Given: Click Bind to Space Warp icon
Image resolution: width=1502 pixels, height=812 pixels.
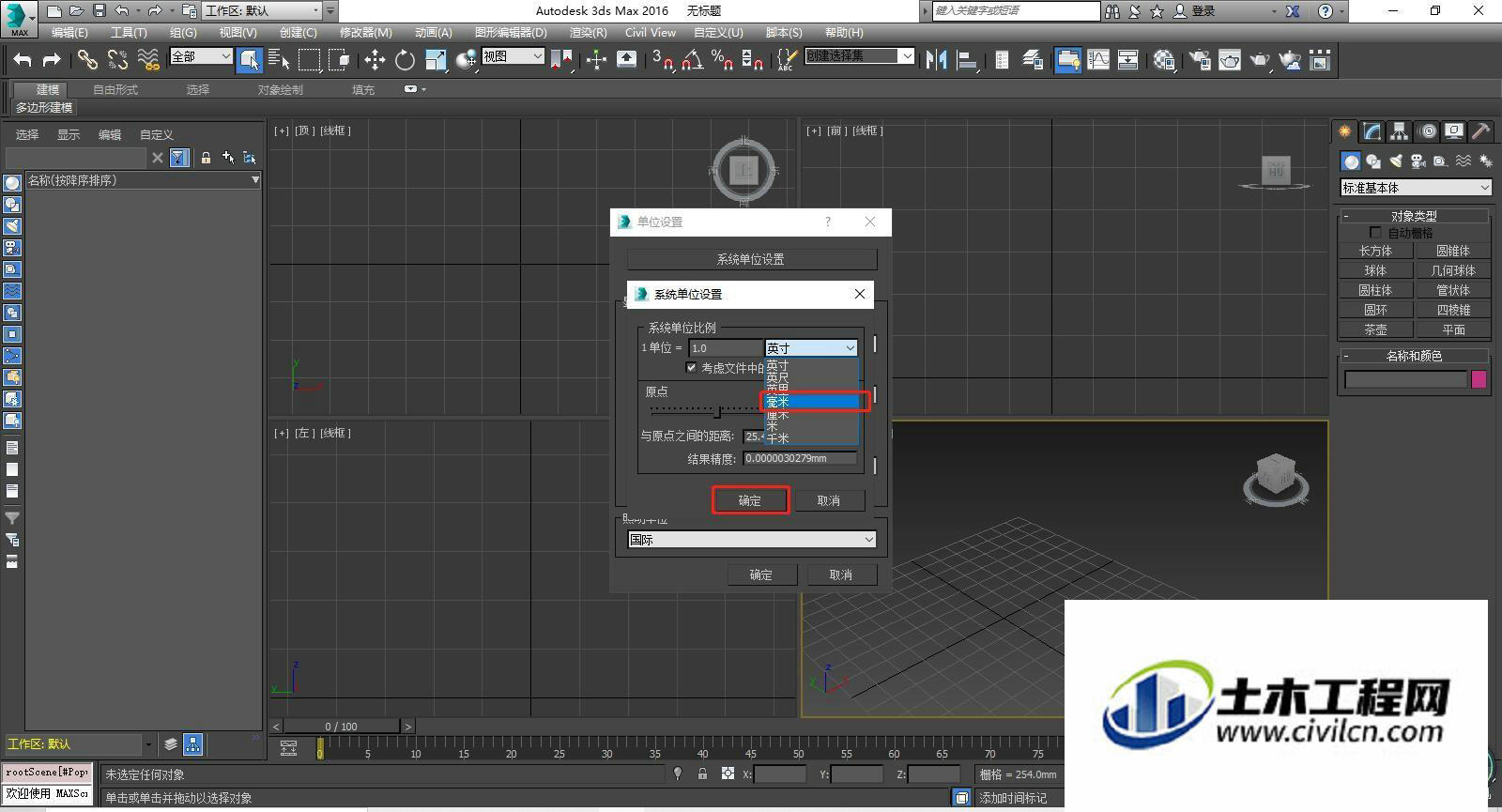Looking at the screenshot, I should (148, 60).
